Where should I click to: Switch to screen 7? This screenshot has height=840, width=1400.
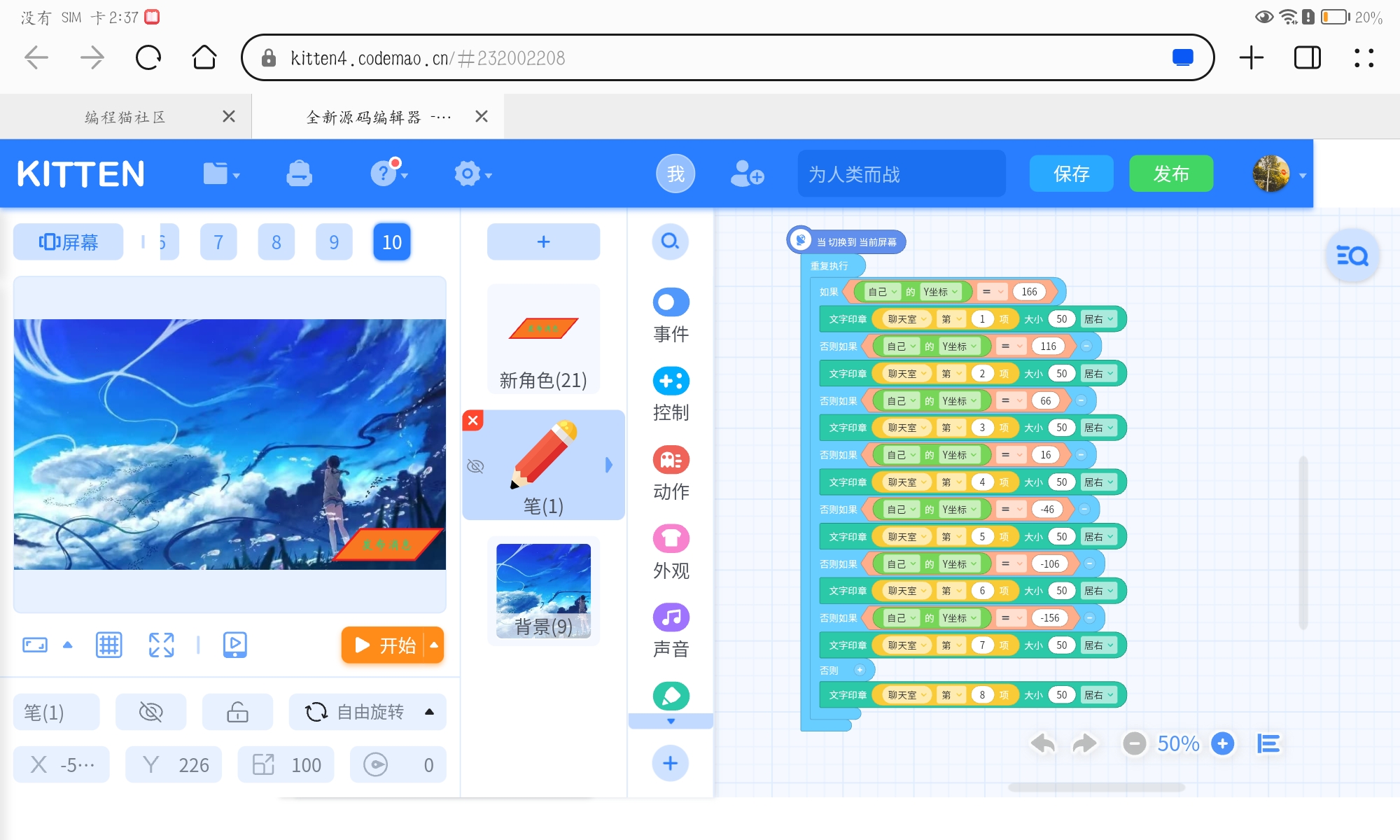click(218, 242)
